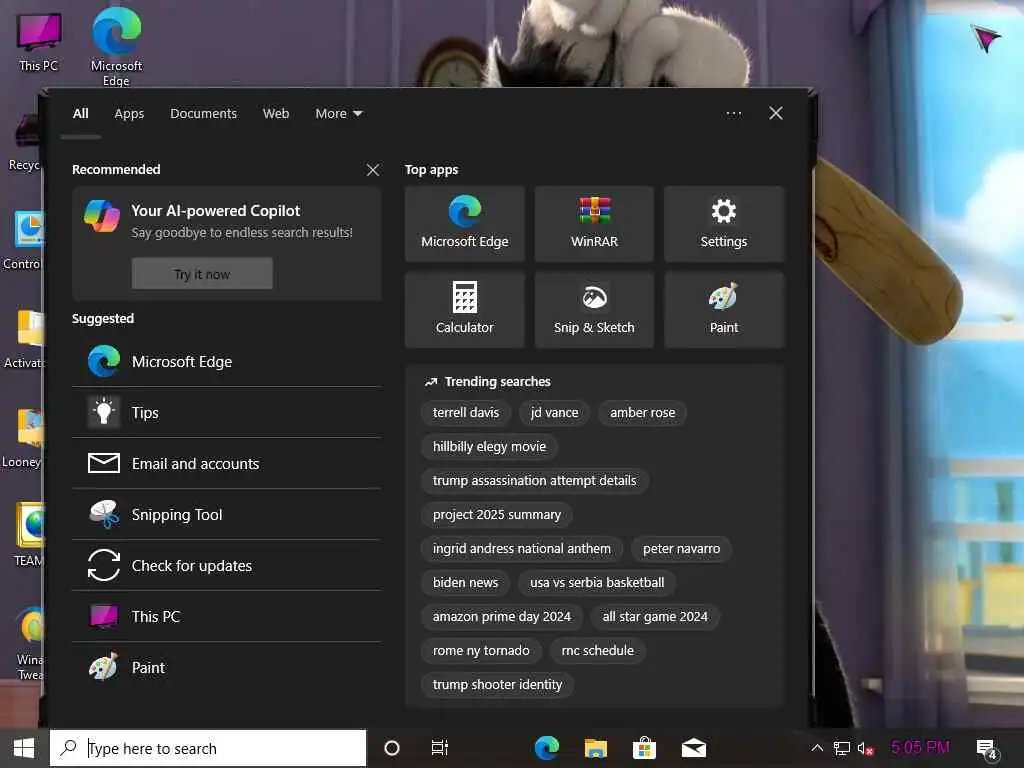Click Cortana circle icon on taskbar
The width and height of the screenshot is (1024, 768).
coord(392,748)
